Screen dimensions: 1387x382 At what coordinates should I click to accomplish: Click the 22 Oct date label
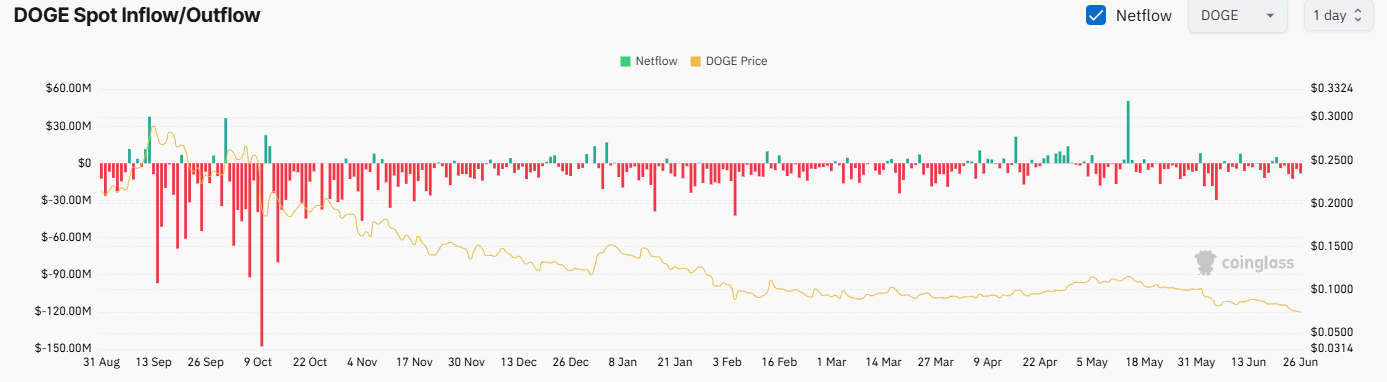310,362
